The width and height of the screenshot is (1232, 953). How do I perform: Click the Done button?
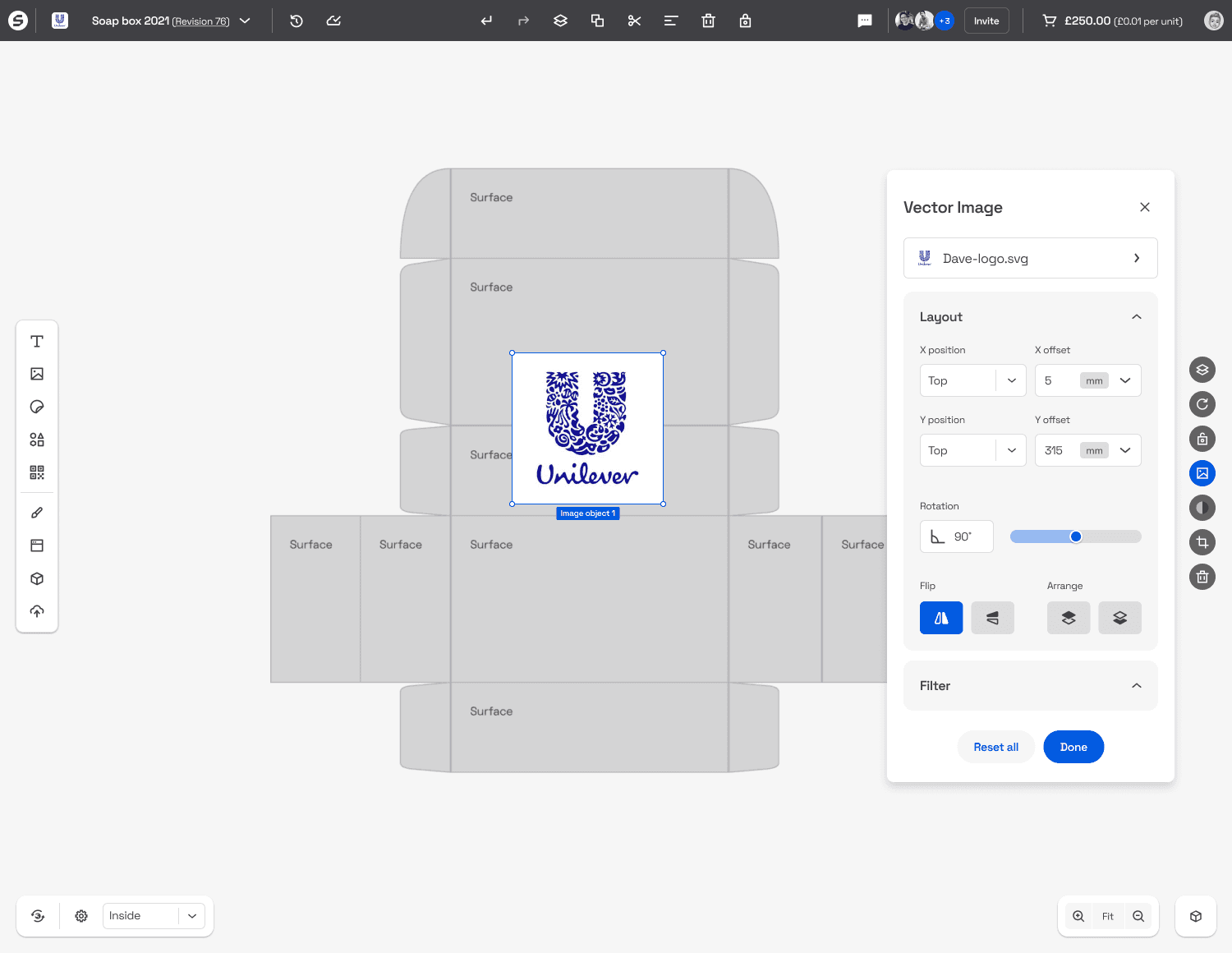click(x=1073, y=747)
